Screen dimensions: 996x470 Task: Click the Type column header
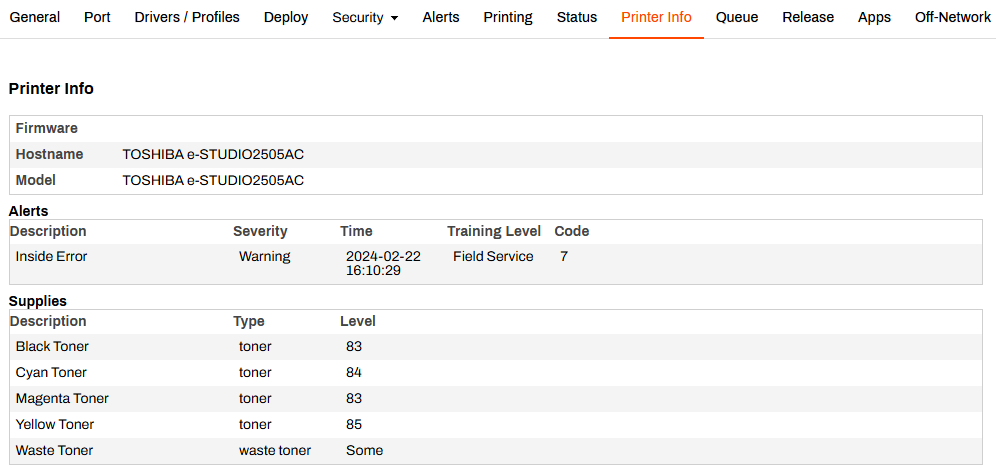(249, 321)
